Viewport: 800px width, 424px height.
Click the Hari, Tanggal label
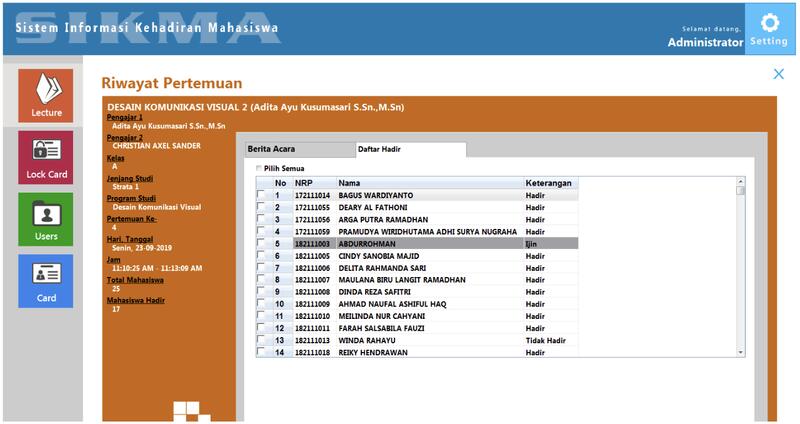130,239
